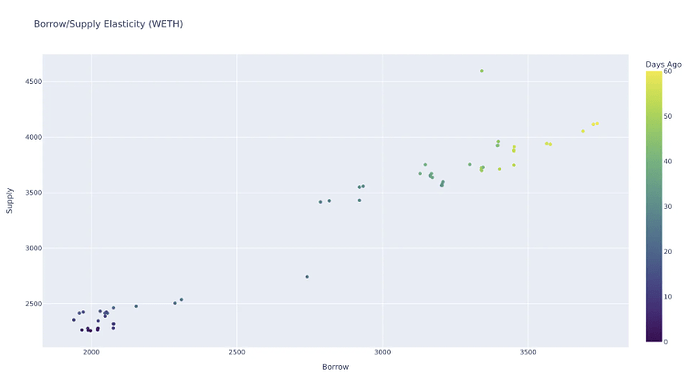Image resolution: width=690 pixels, height=387 pixels.
Task: Click the outlier point near supply 4600
Action: [482, 71]
